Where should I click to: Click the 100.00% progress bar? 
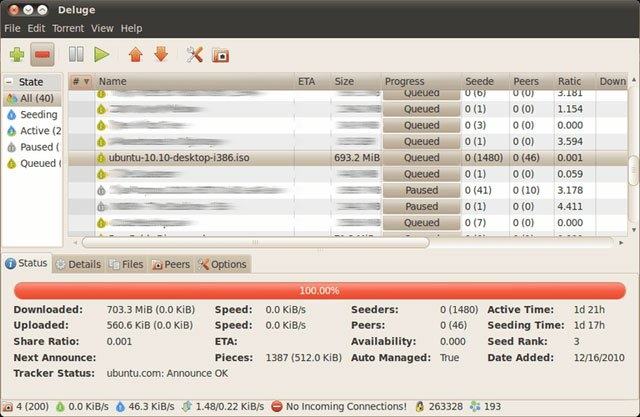[x=319, y=290]
